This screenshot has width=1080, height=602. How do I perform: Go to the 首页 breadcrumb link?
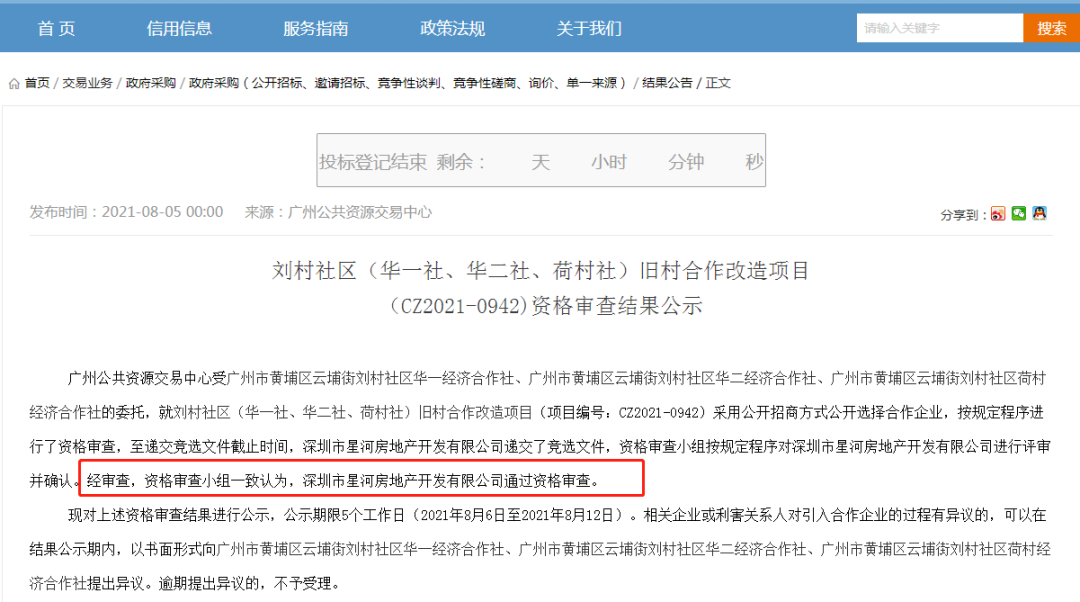(37, 83)
